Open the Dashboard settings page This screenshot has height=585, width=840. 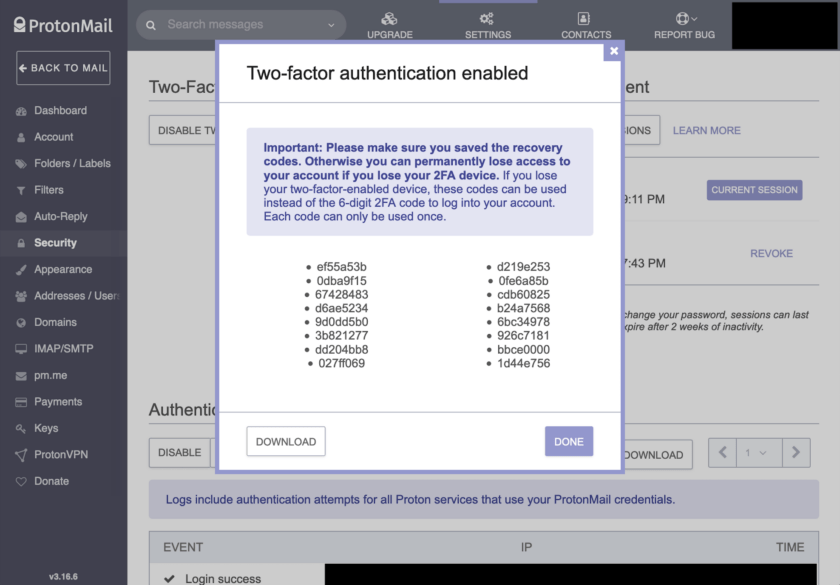61,111
